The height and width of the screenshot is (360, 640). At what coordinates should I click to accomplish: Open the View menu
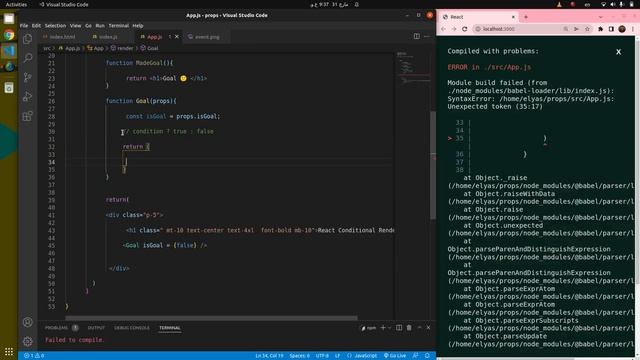(76, 25)
